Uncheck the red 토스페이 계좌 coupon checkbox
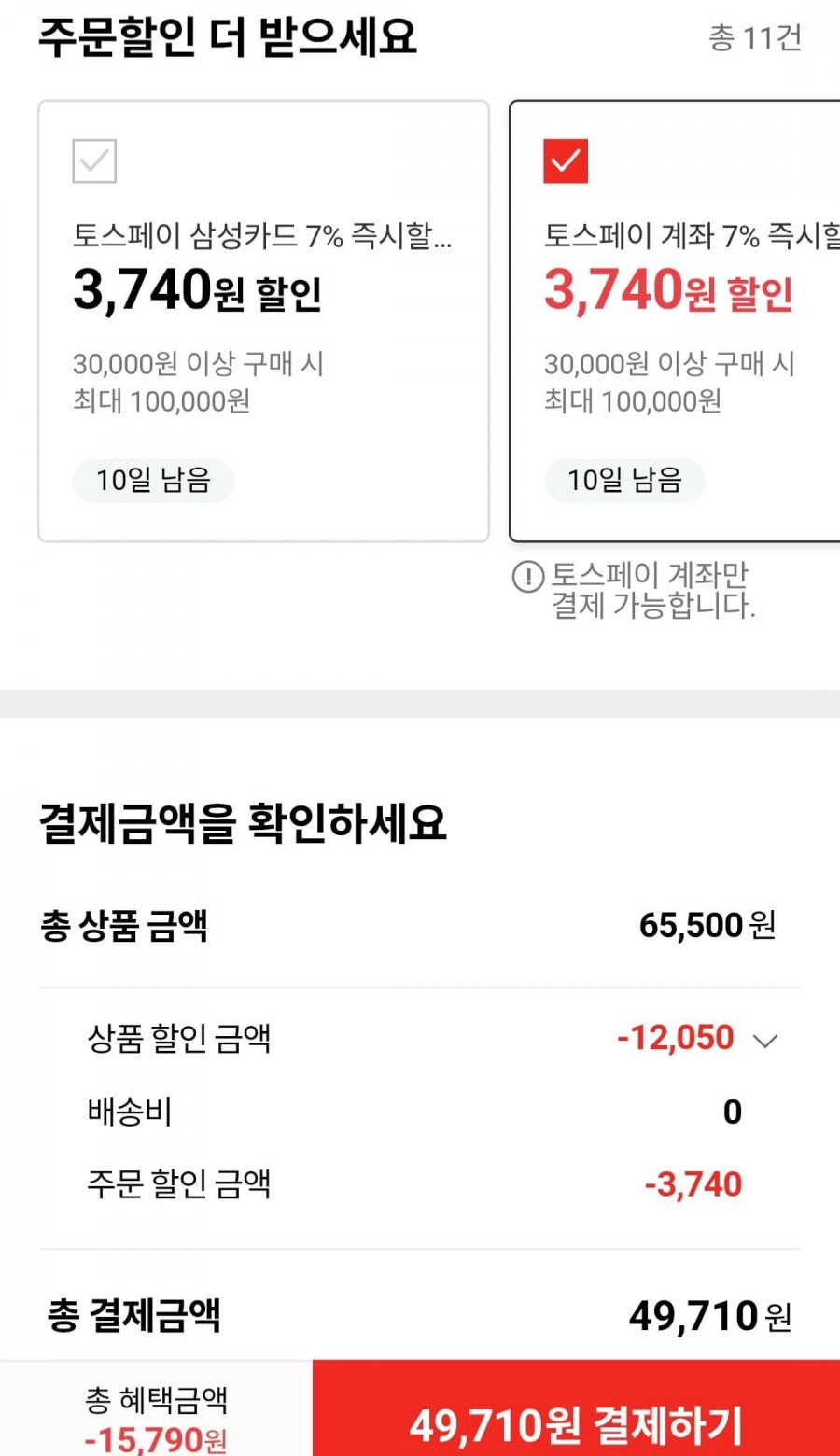Image resolution: width=840 pixels, height=1456 pixels. tap(566, 161)
